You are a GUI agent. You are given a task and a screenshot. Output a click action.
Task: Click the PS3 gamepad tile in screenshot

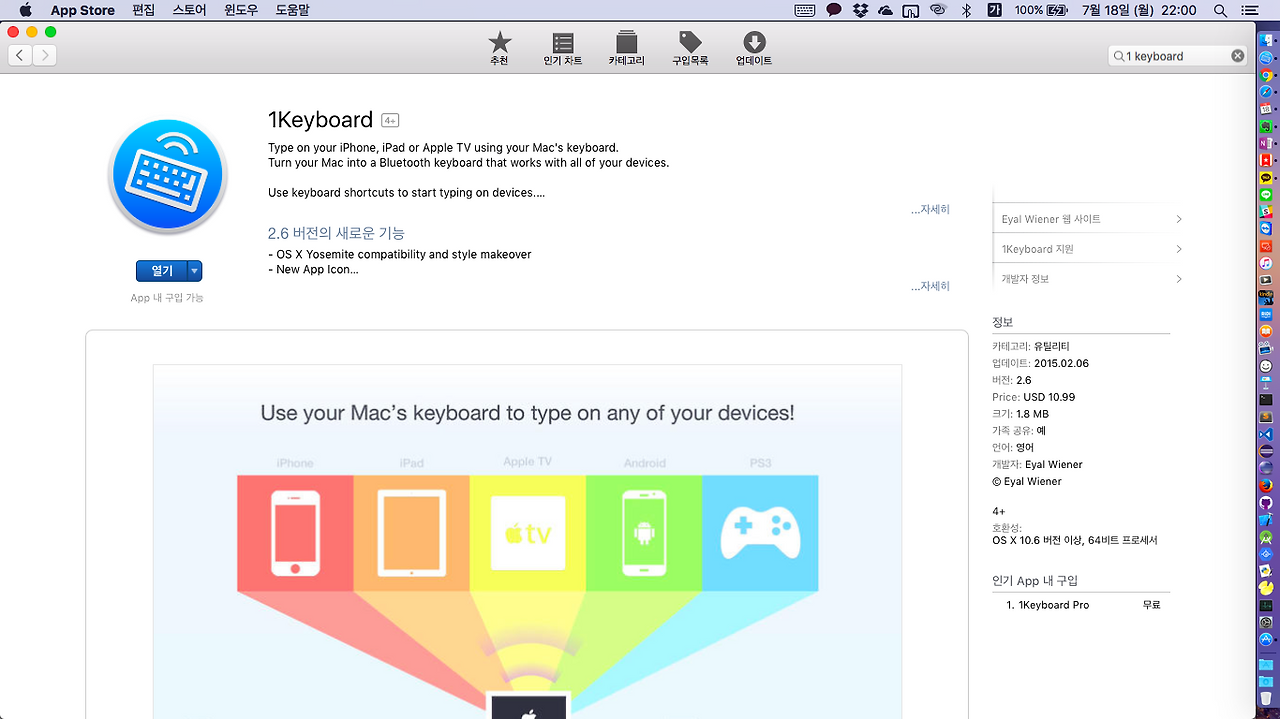(x=760, y=533)
